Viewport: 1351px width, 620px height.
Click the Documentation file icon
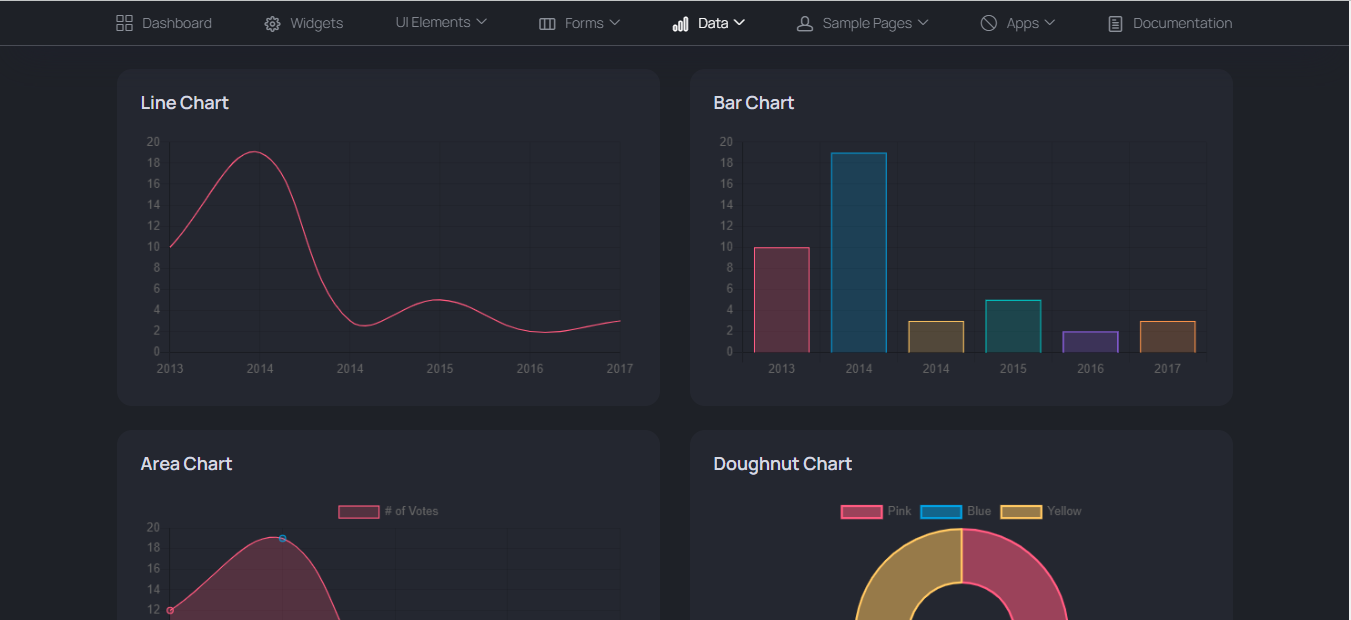tap(1115, 23)
